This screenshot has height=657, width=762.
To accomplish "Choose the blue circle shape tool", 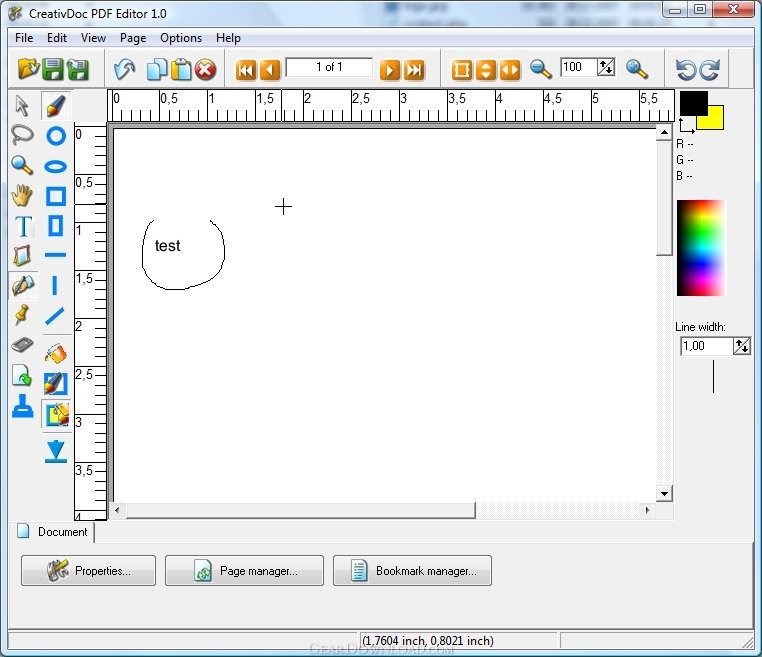I will [x=56, y=136].
